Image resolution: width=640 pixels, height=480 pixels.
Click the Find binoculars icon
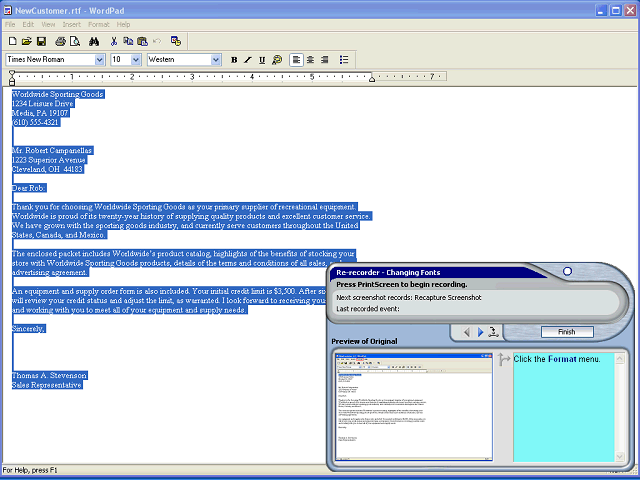click(94, 41)
